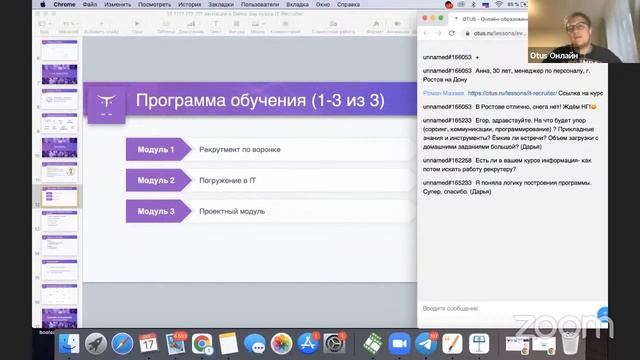The width and height of the screenshot is (640, 360).
Task: Open Совместная работа collaboration button
Action: (x=333, y=26)
